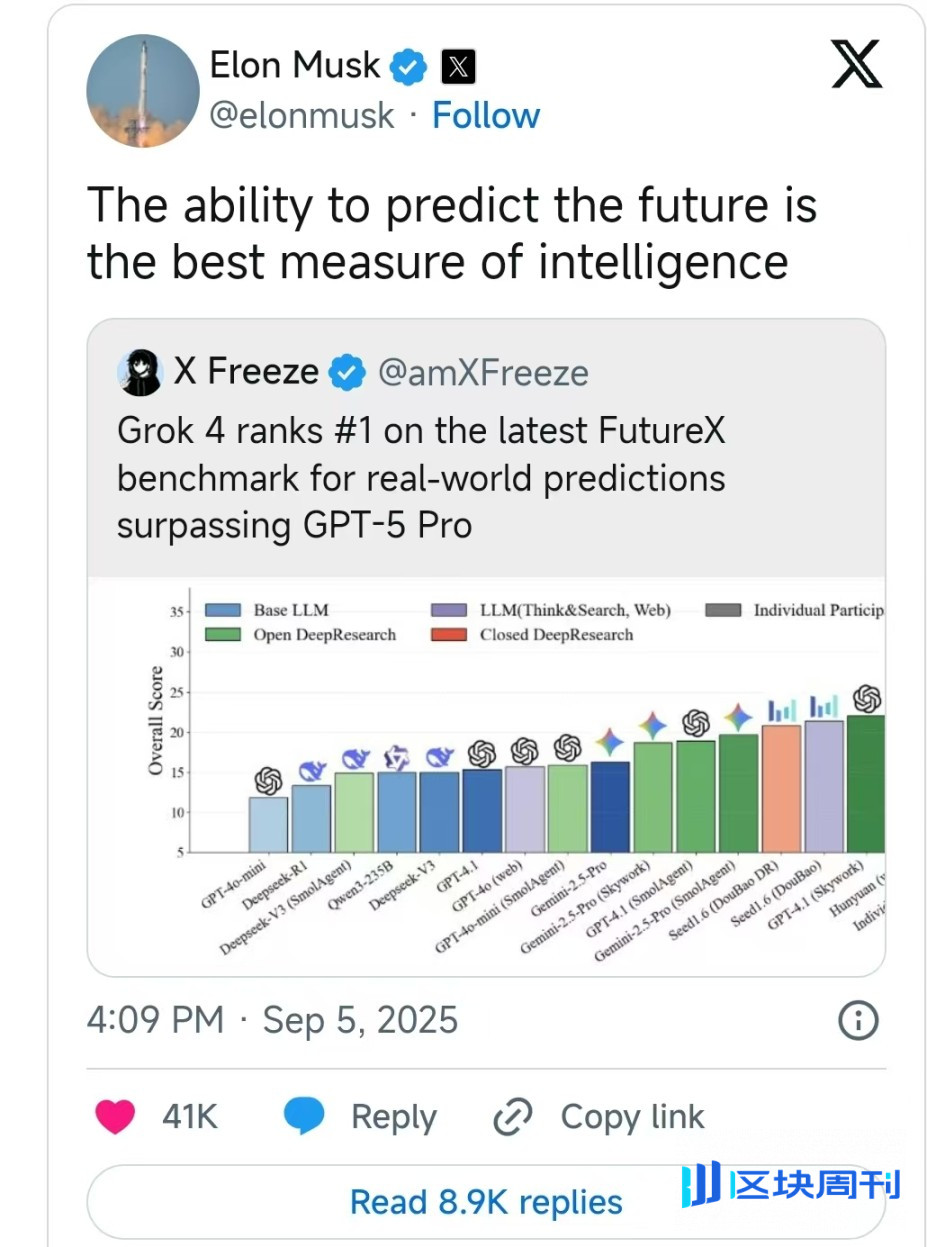Open tweet info via the circled-i icon
927x1247 pixels.
[x=857, y=1020]
